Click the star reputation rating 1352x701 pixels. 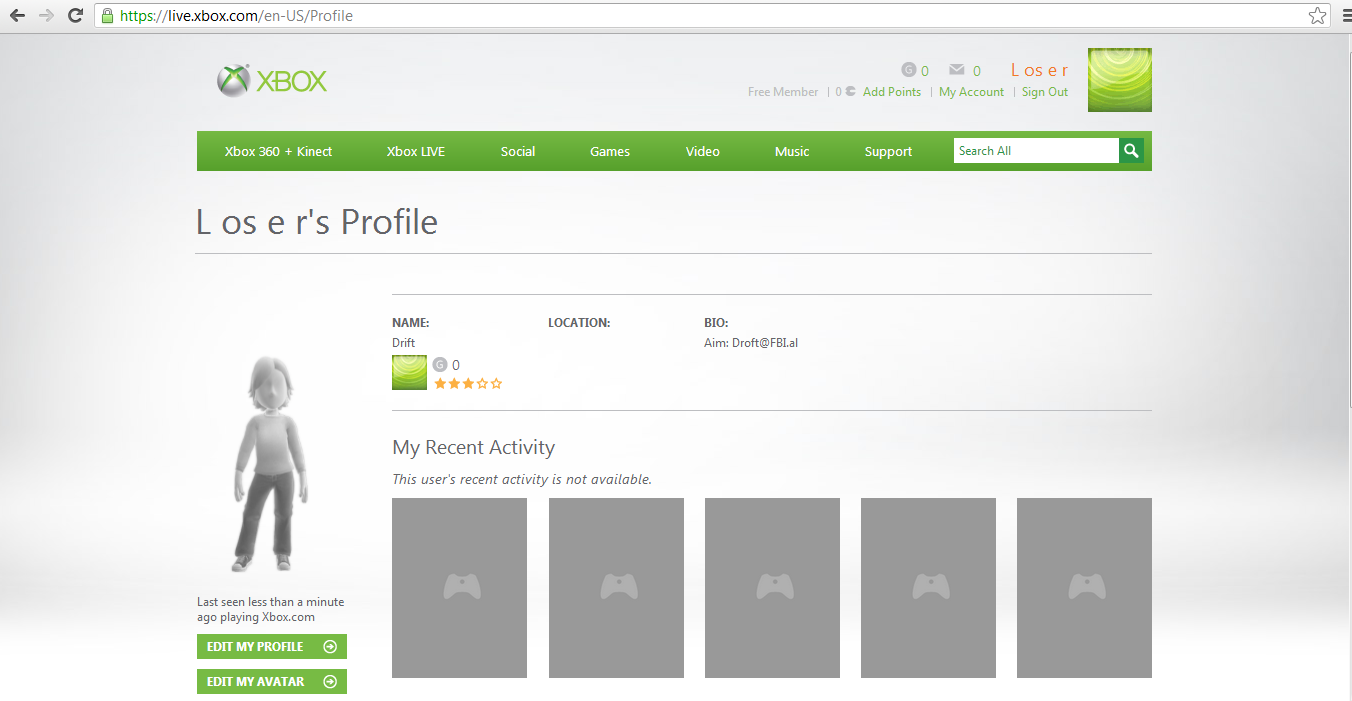point(468,383)
